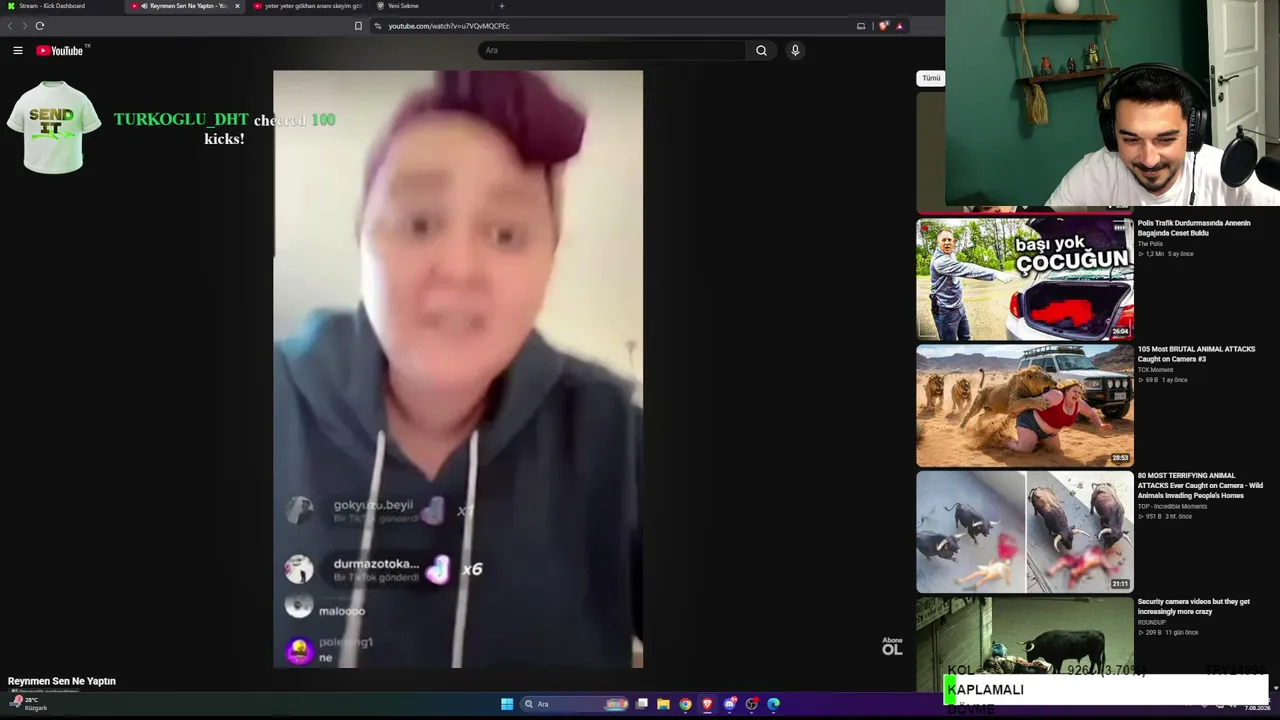1280x720 pixels.
Task: Open Google Chrome from the taskbar
Action: pyautogui.click(x=685, y=704)
